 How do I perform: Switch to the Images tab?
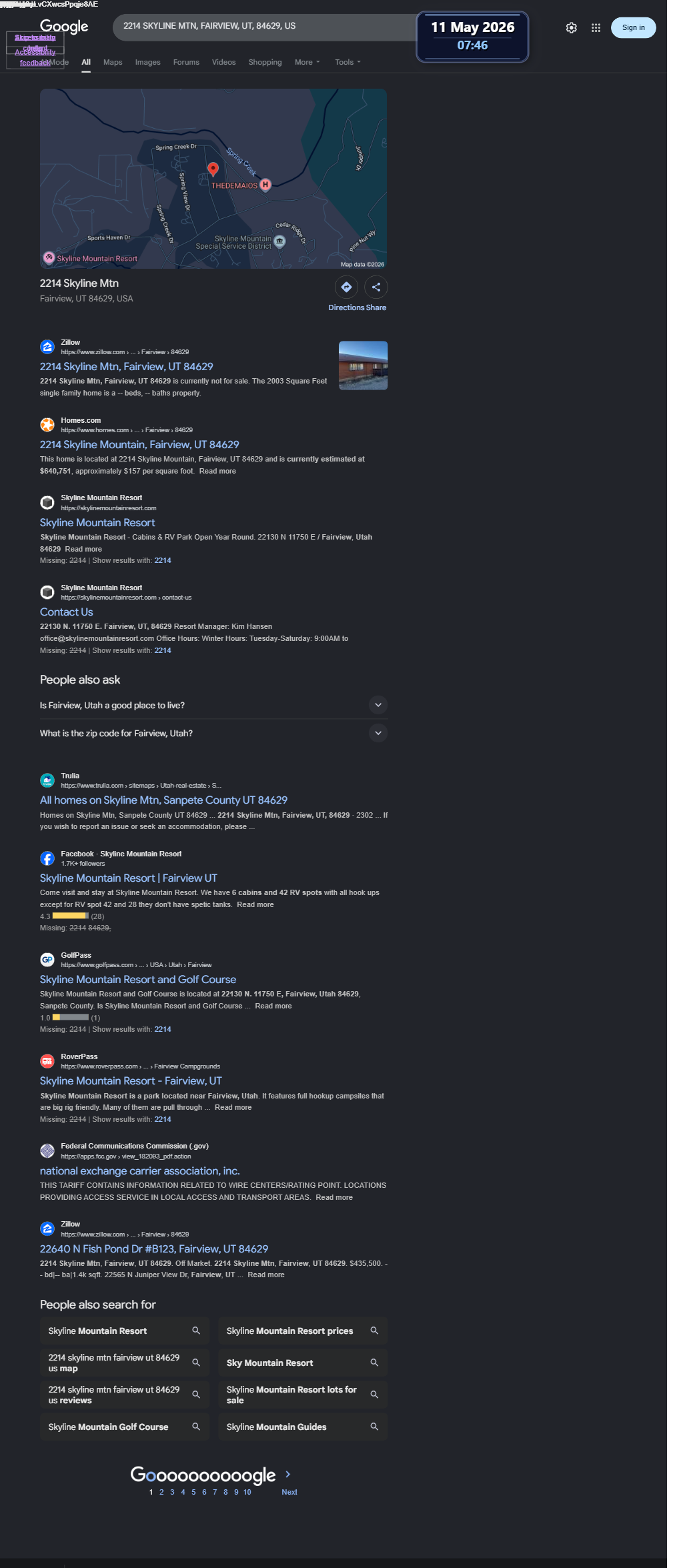pos(147,62)
